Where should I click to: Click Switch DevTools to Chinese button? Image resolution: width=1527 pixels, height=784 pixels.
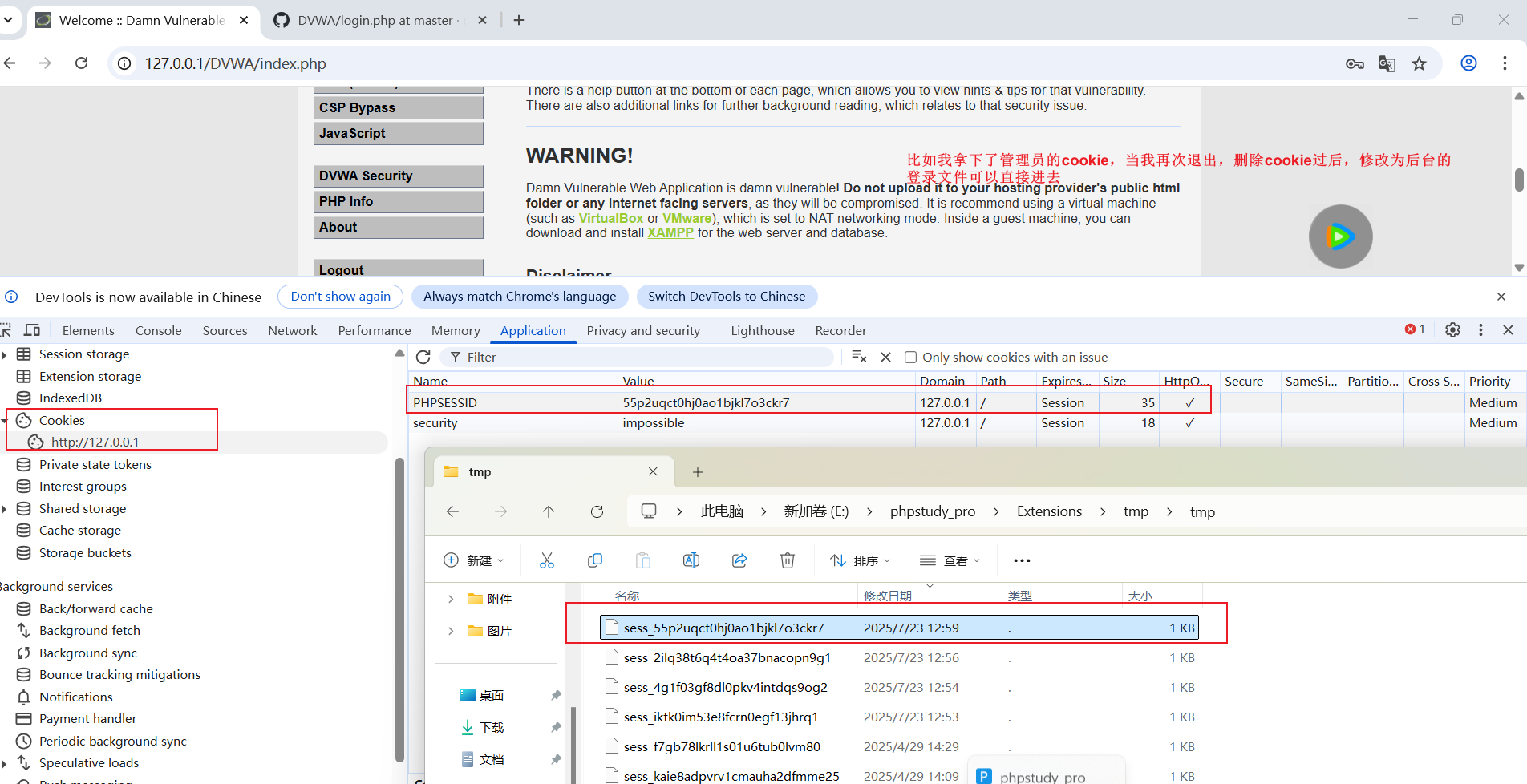(727, 297)
